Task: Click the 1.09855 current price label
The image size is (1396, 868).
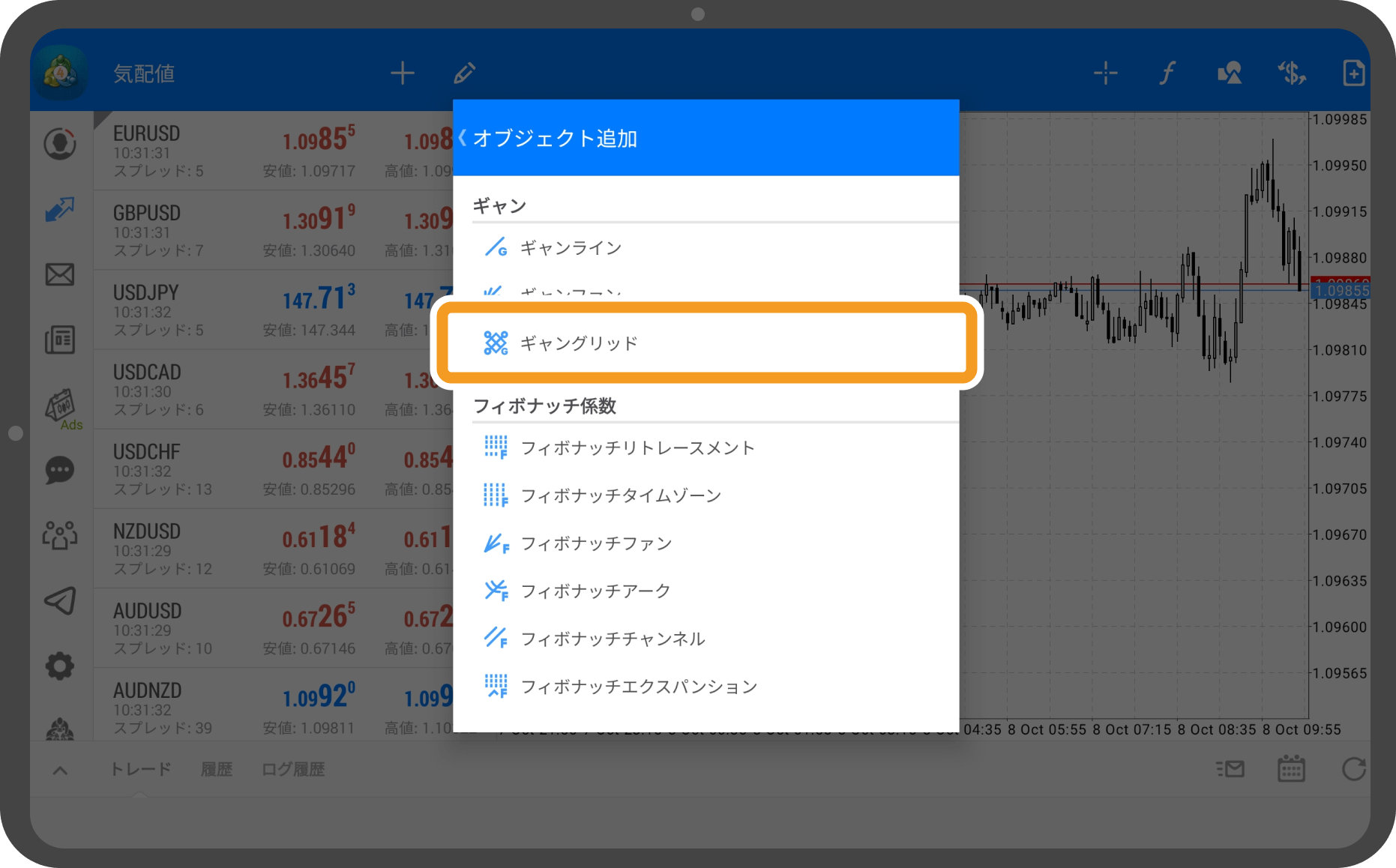Action: point(1341,291)
